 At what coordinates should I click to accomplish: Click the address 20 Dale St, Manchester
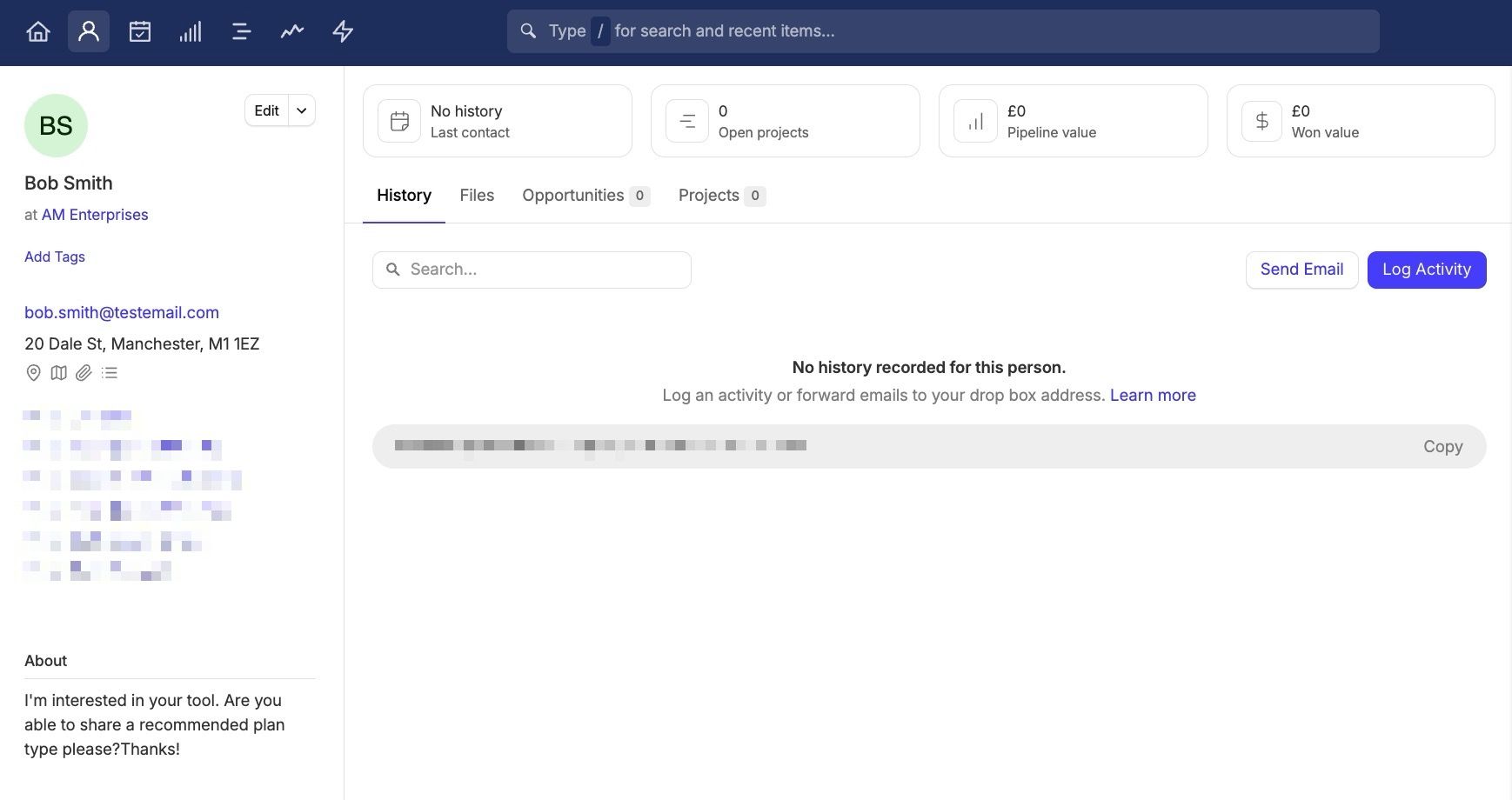click(142, 343)
